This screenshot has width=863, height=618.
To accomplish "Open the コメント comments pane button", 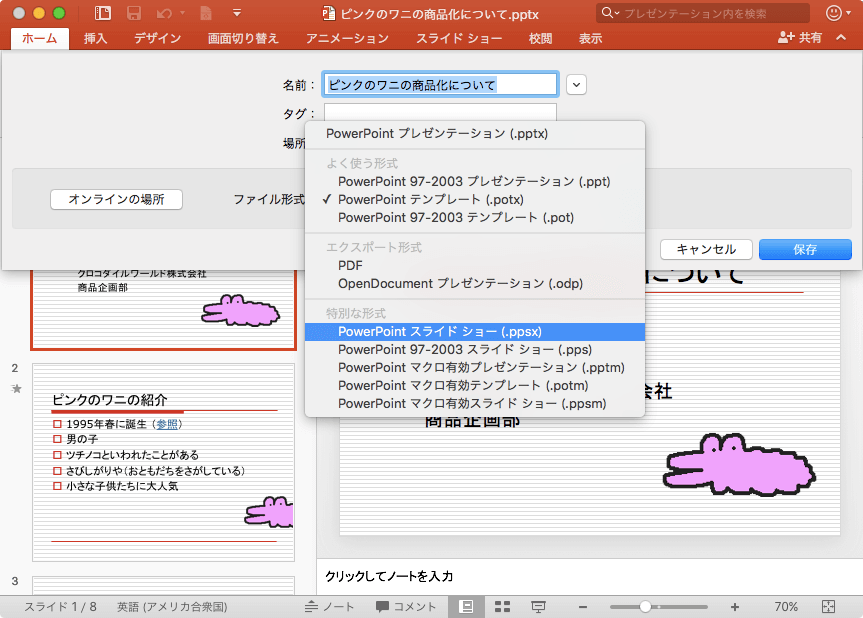I will [406, 606].
